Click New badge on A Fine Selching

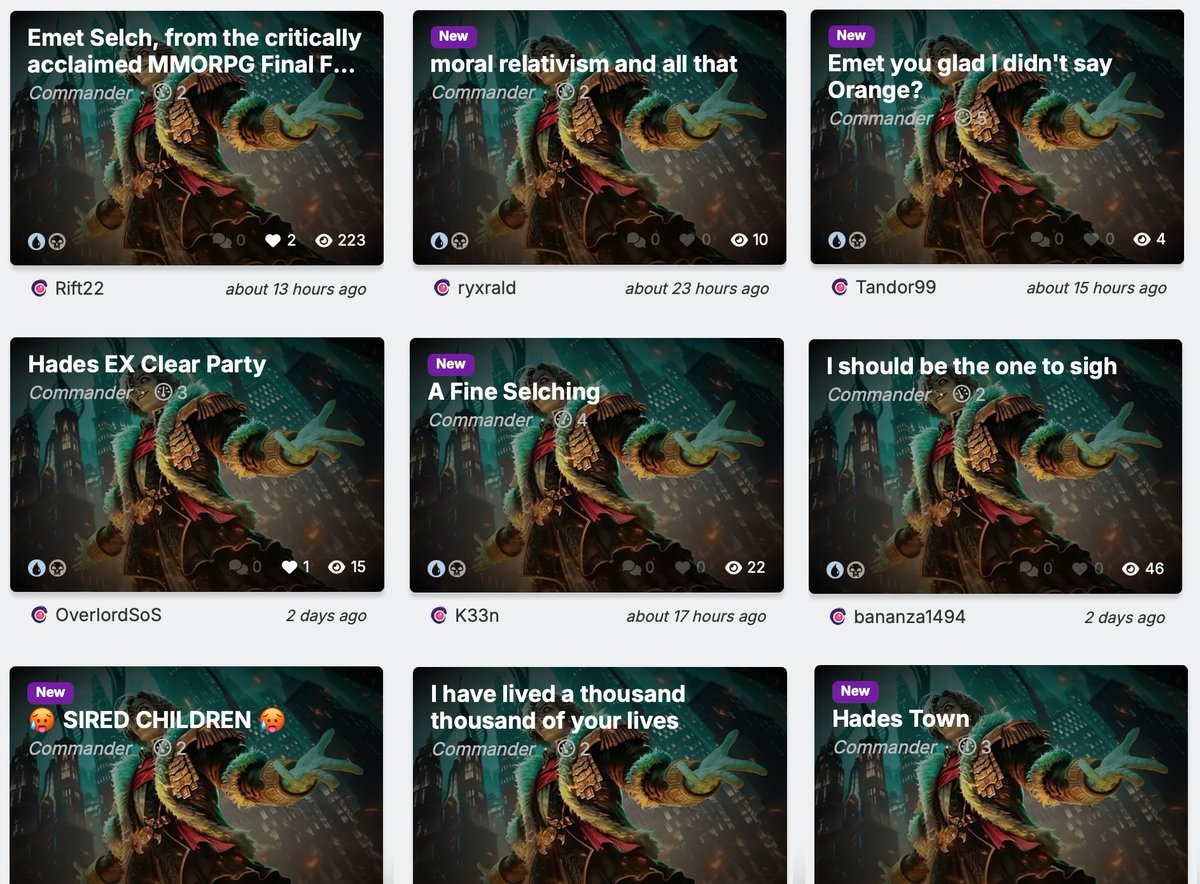(451, 364)
